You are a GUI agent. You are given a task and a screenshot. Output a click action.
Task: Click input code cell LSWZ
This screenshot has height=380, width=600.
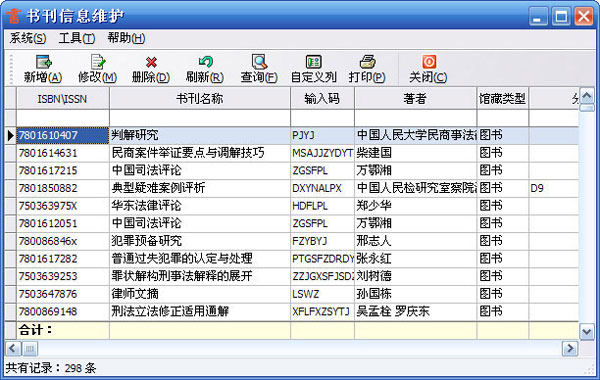point(322,294)
